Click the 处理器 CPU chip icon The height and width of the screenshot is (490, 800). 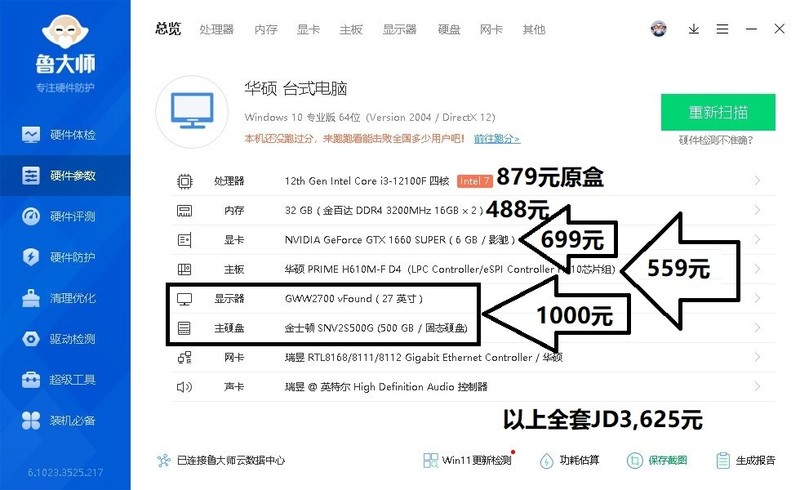pyautogui.click(x=184, y=181)
